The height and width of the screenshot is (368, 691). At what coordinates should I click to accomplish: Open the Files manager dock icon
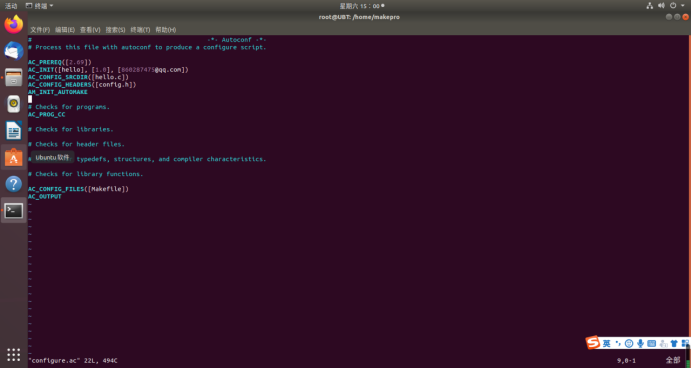pyautogui.click(x=14, y=78)
